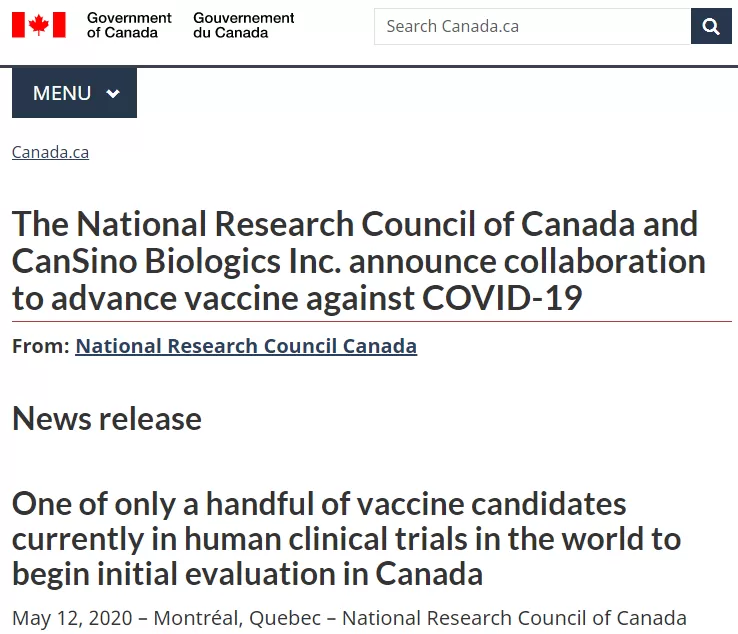Click the News release heading
This screenshot has height=634, width=738.
pos(107,418)
